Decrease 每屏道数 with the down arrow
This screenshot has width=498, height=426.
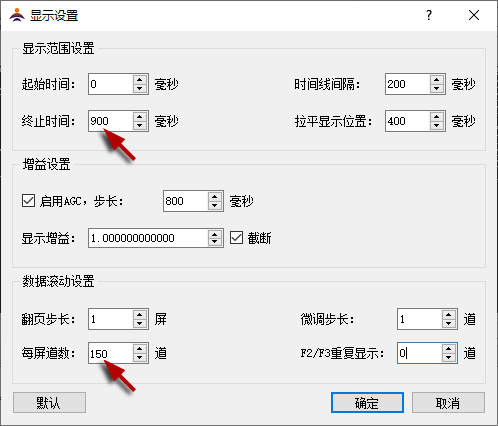140,357
